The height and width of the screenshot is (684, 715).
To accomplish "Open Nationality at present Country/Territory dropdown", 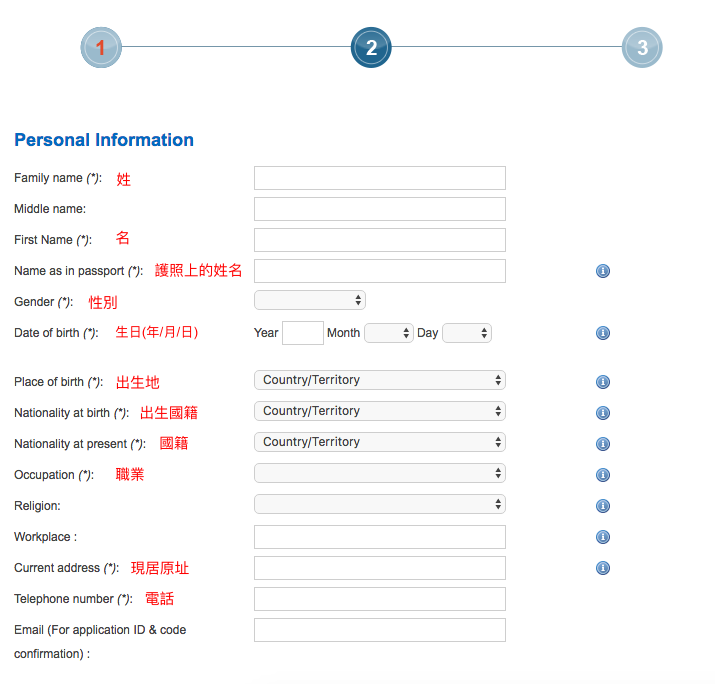I will pos(379,442).
